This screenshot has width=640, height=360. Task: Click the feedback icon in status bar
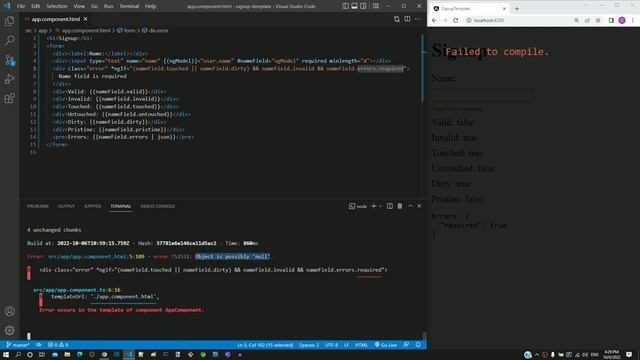[406, 345]
